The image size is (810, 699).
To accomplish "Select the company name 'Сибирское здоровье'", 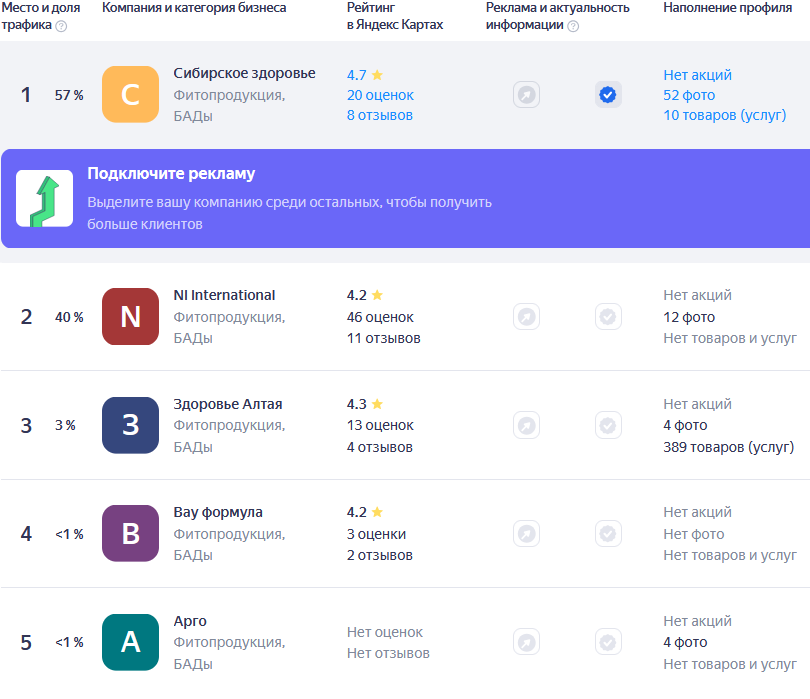I will (244, 73).
